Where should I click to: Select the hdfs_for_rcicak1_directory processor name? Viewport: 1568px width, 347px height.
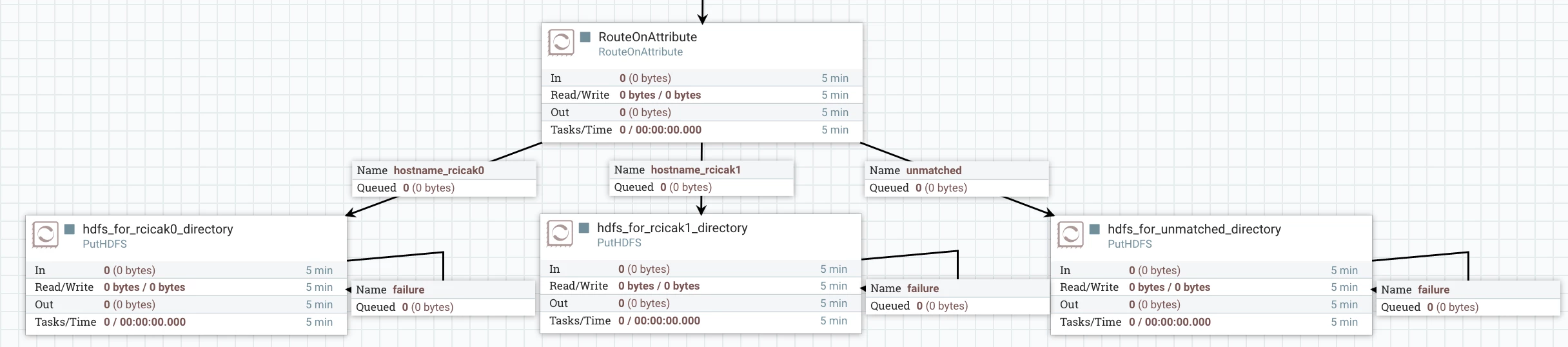pos(672,228)
